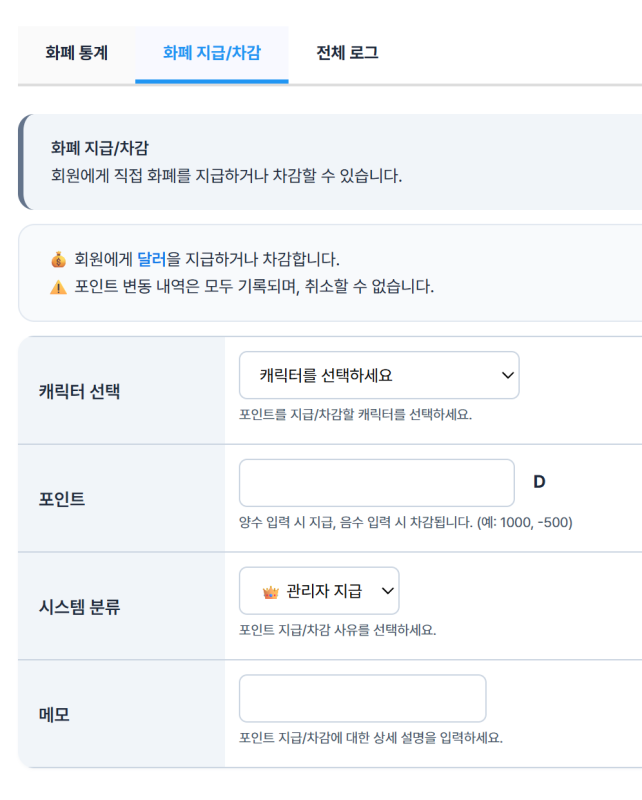Screen dimensions: 642x800
Task: Click into the 메모 text field
Action: pos(362,698)
